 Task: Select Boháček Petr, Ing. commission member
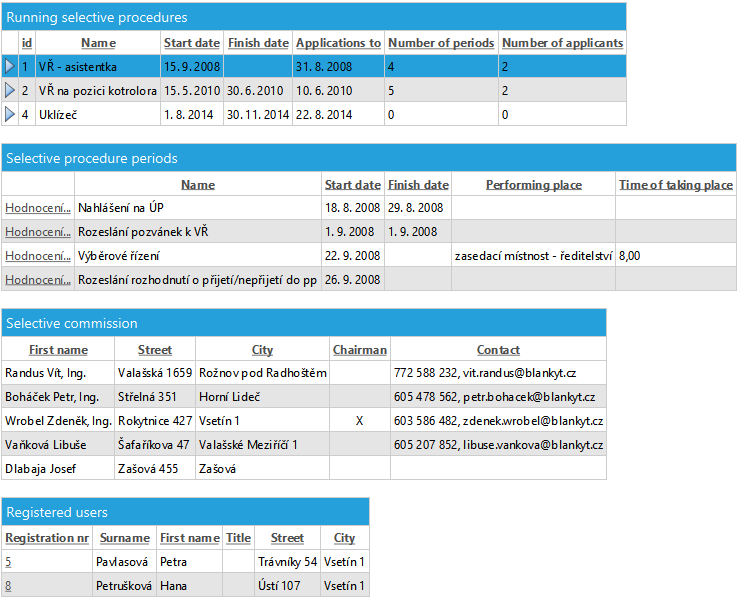tap(58, 397)
